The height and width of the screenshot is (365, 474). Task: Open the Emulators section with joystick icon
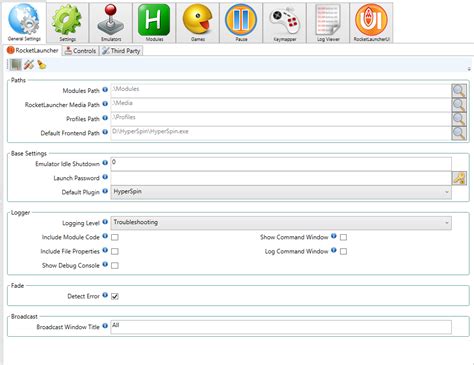coord(111,23)
